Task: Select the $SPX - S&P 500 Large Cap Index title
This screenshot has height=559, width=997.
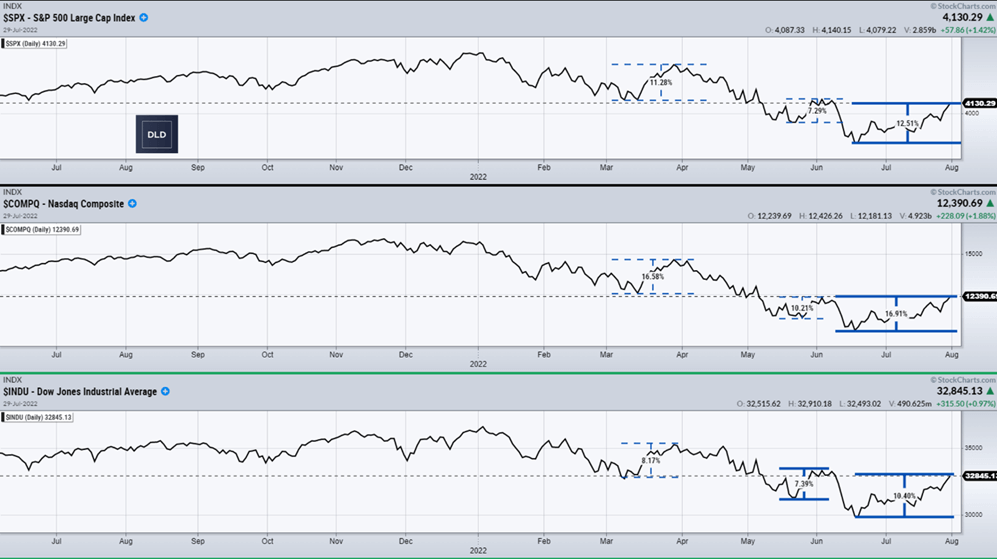Action: (x=69, y=18)
